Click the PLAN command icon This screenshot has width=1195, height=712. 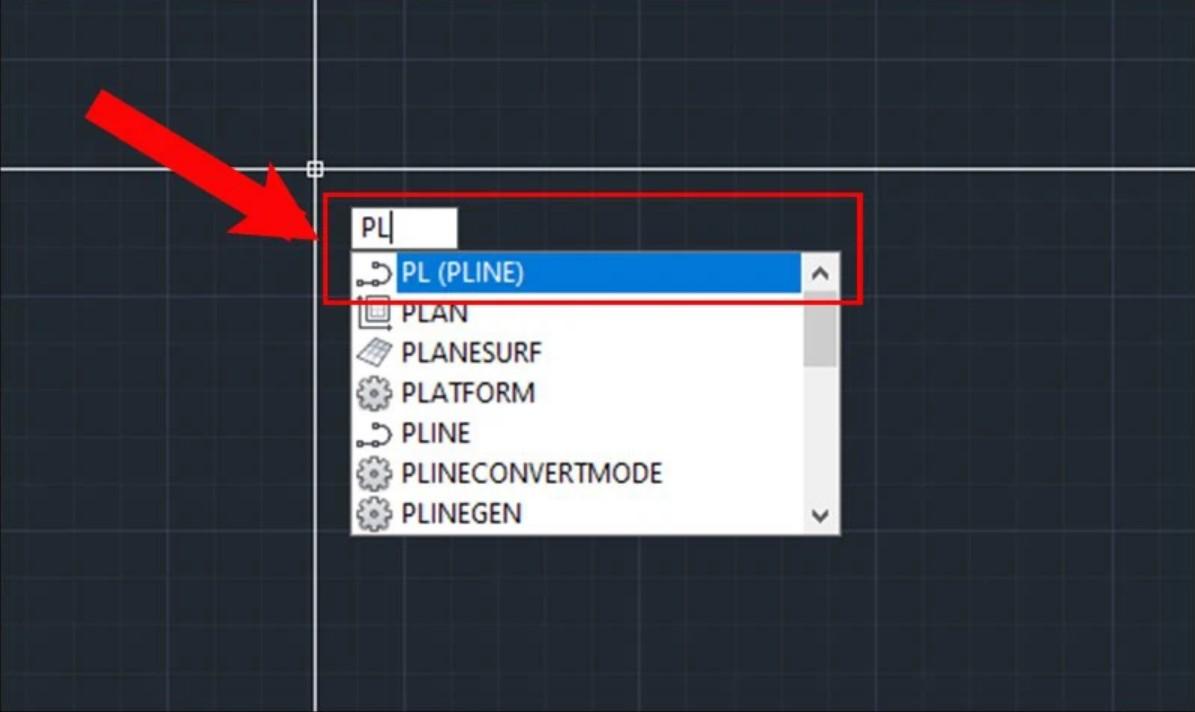(373, 313)
